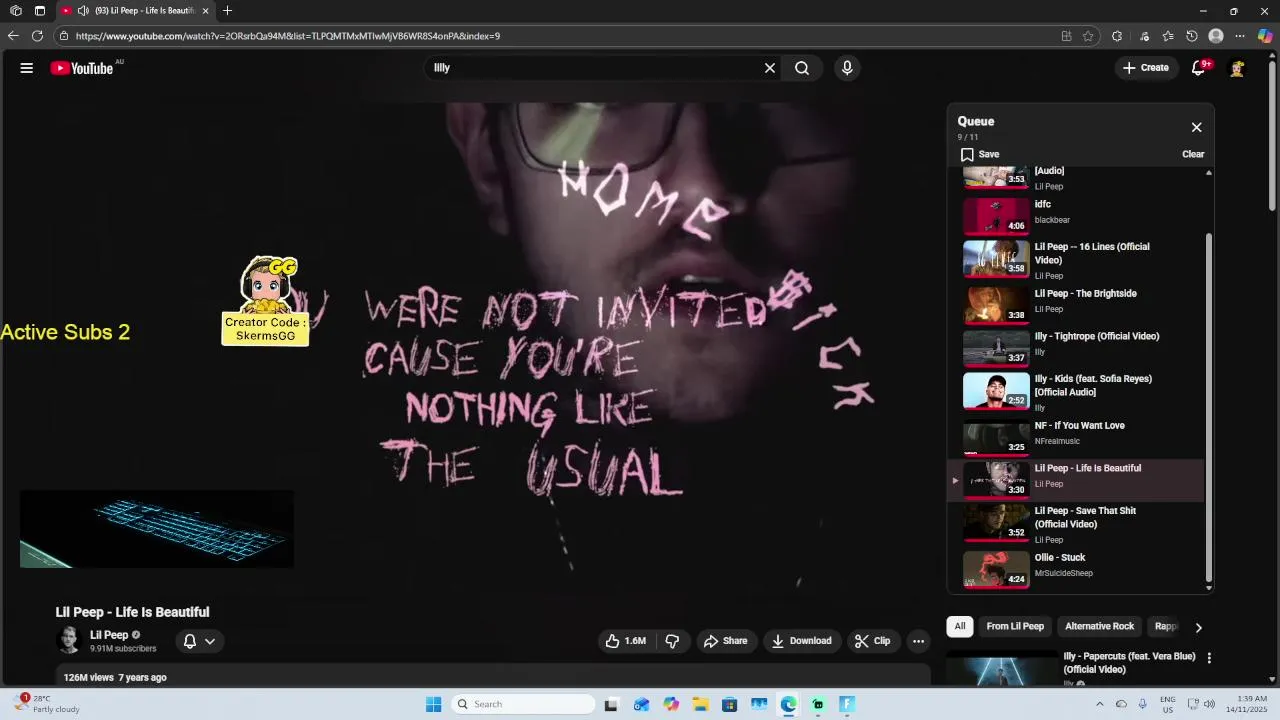
Task: Share the Life Is Beautiful video
Action: 725,641
